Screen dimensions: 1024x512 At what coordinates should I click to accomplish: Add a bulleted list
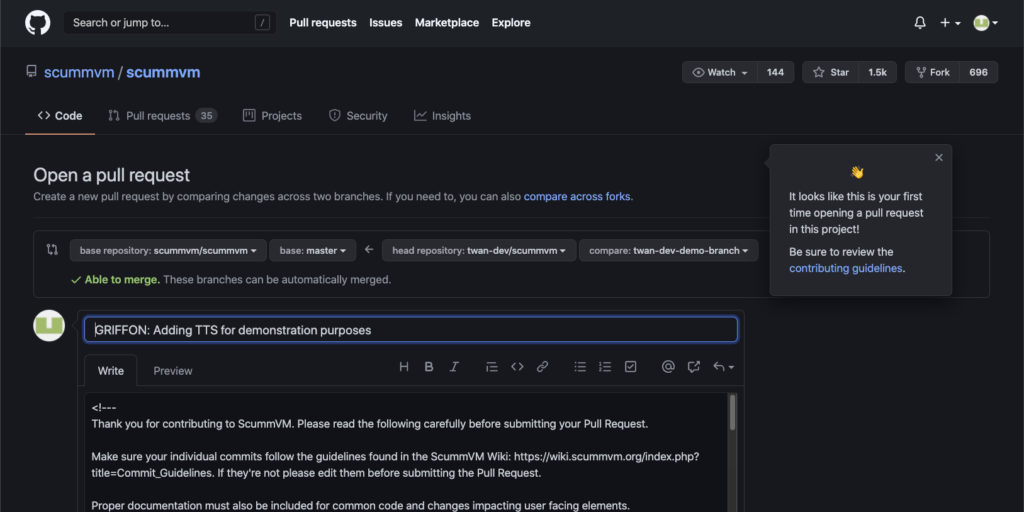[580, 367]
